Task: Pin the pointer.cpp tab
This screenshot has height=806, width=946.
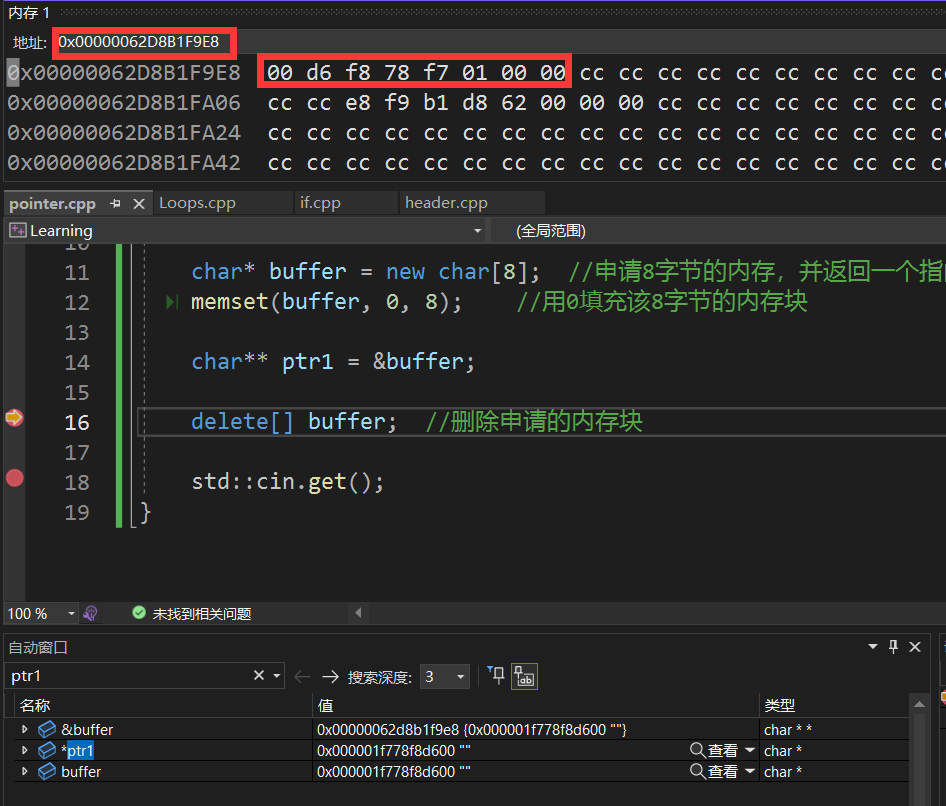Action: (115, 204)
